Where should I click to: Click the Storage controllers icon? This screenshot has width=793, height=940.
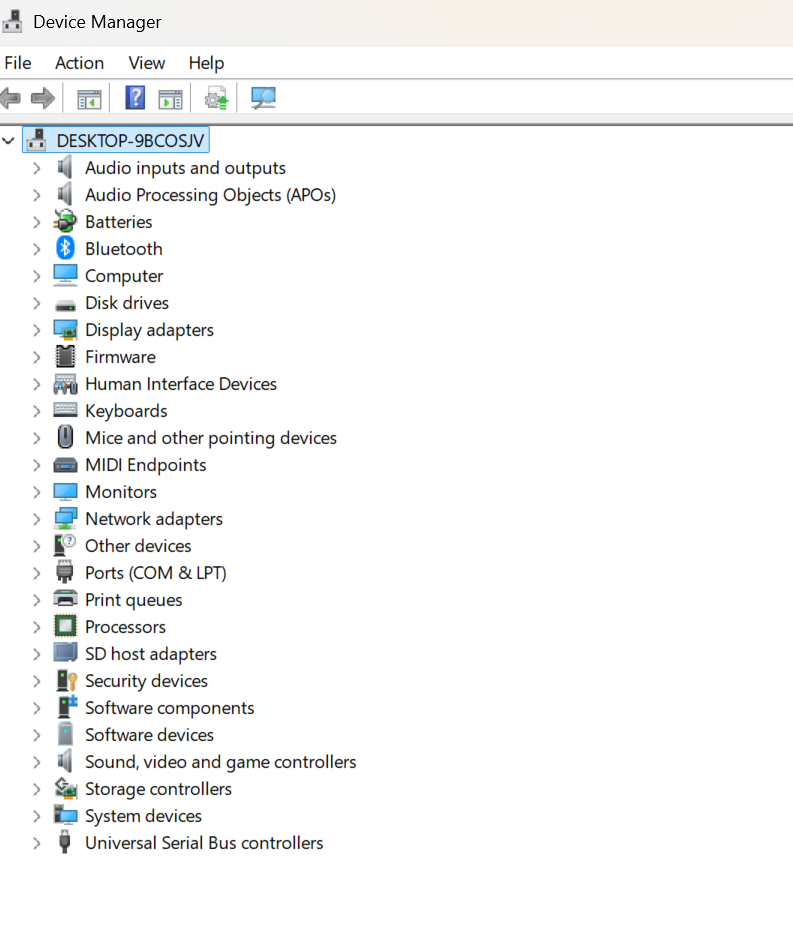(x=65, y=788)
